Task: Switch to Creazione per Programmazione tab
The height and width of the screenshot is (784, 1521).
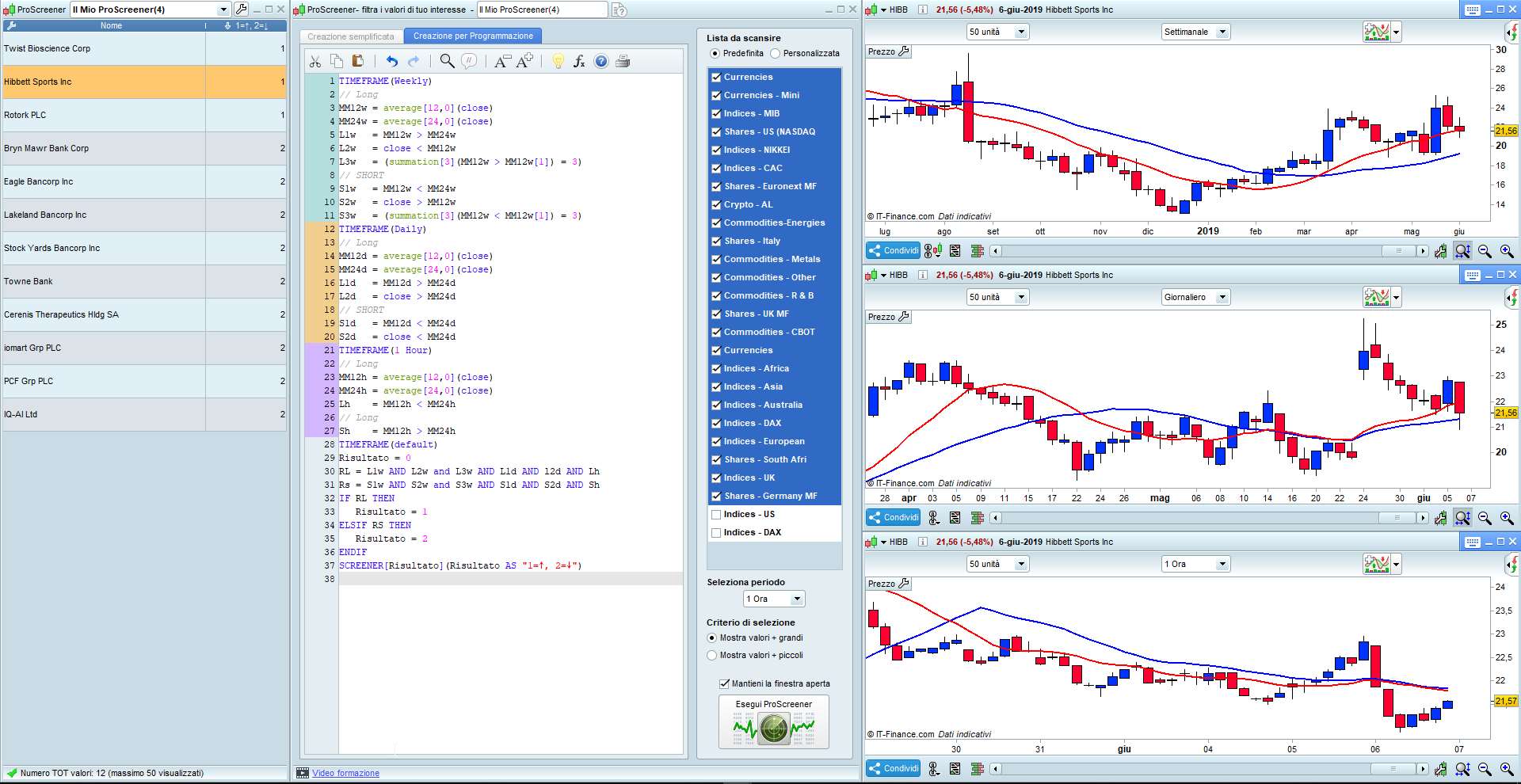Action: coord(473,36)
